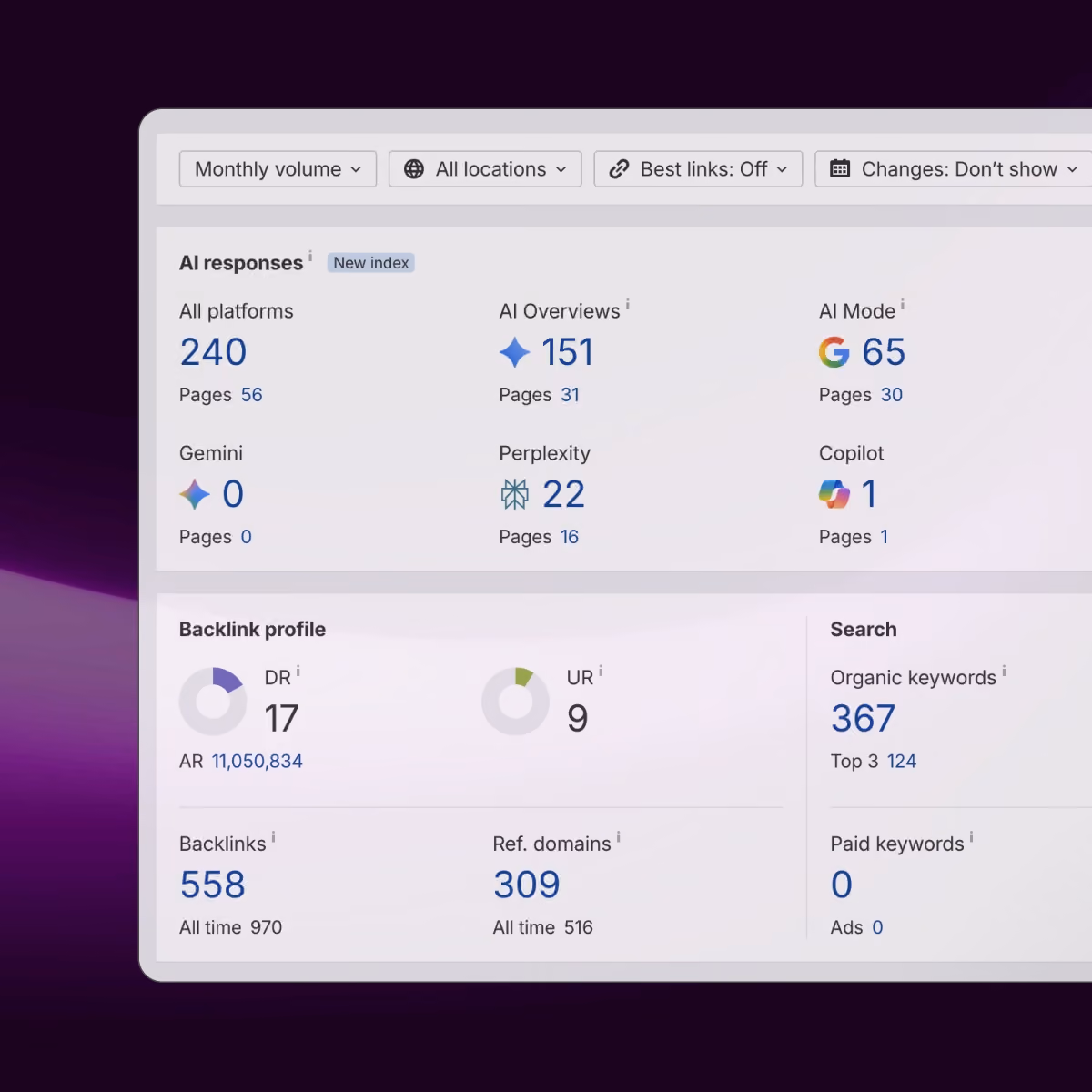Image resolution: width=1092 pixels, height=1092 pixels.
Task: Click the info icon beside Backlinks
Action: coord(273,837)
